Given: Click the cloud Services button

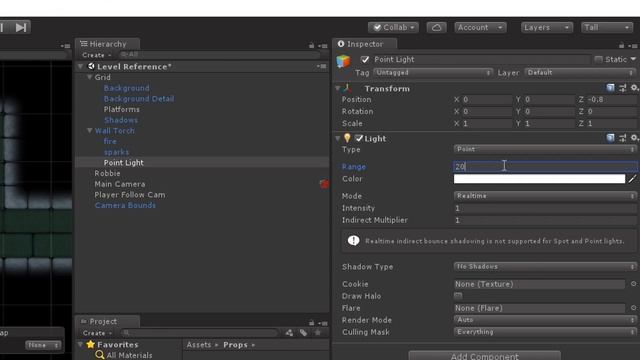Looking at the screenshot, I should [x=436, y=27].
